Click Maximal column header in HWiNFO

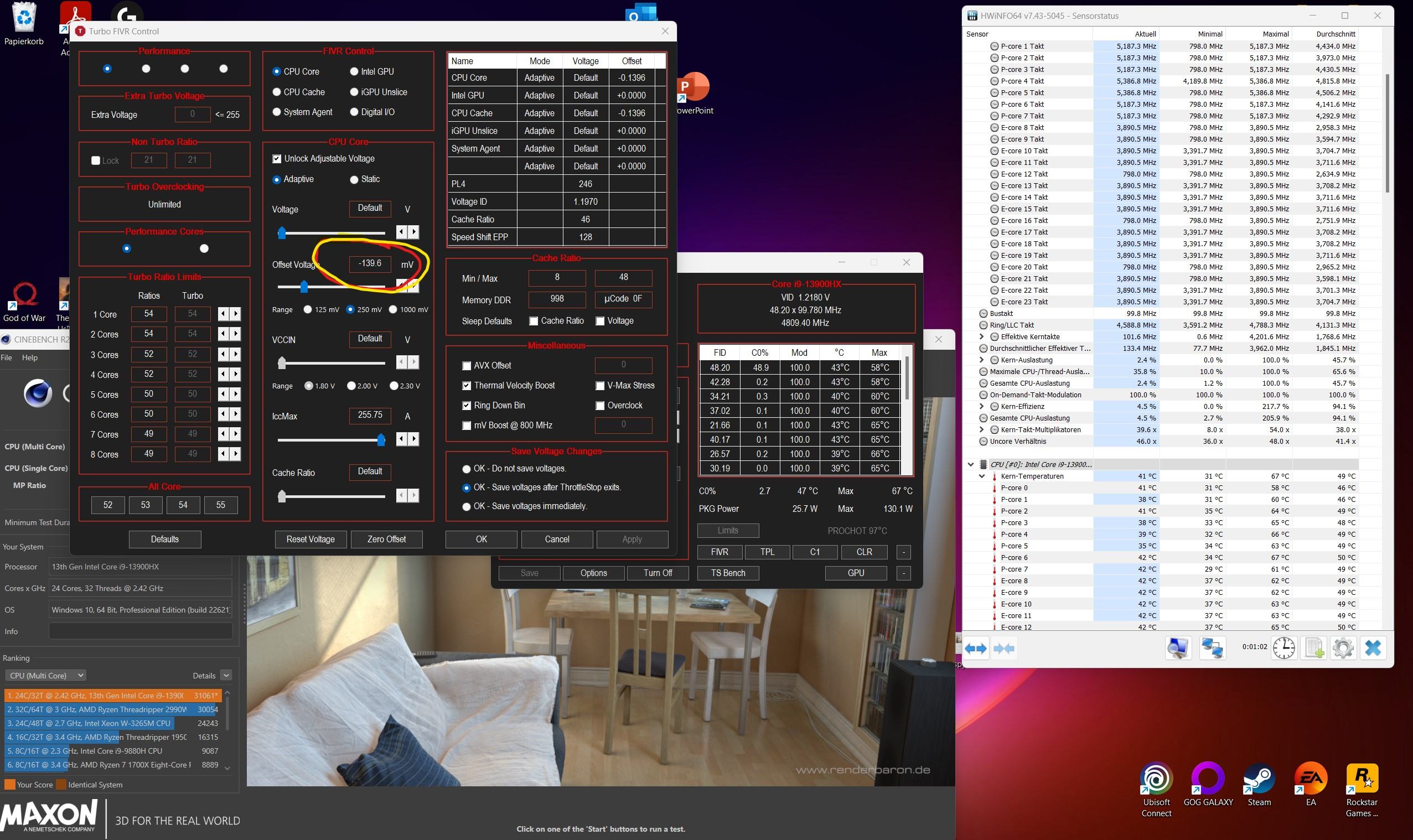tap(1259, 34)
